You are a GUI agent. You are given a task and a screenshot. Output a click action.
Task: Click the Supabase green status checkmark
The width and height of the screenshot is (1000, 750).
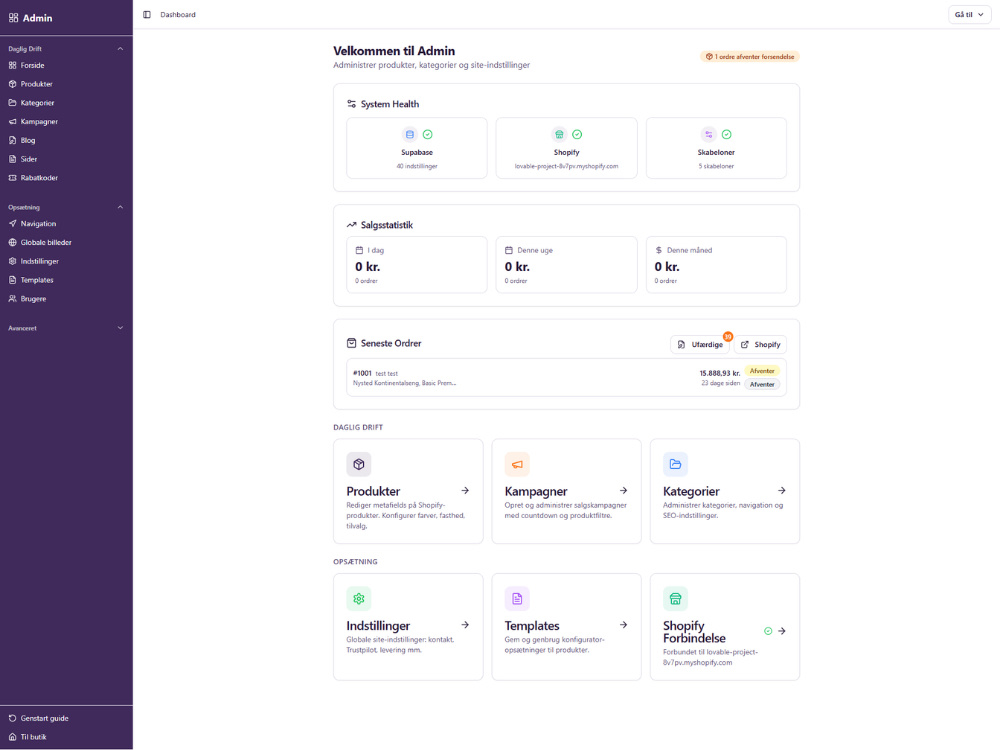[428, 135]
